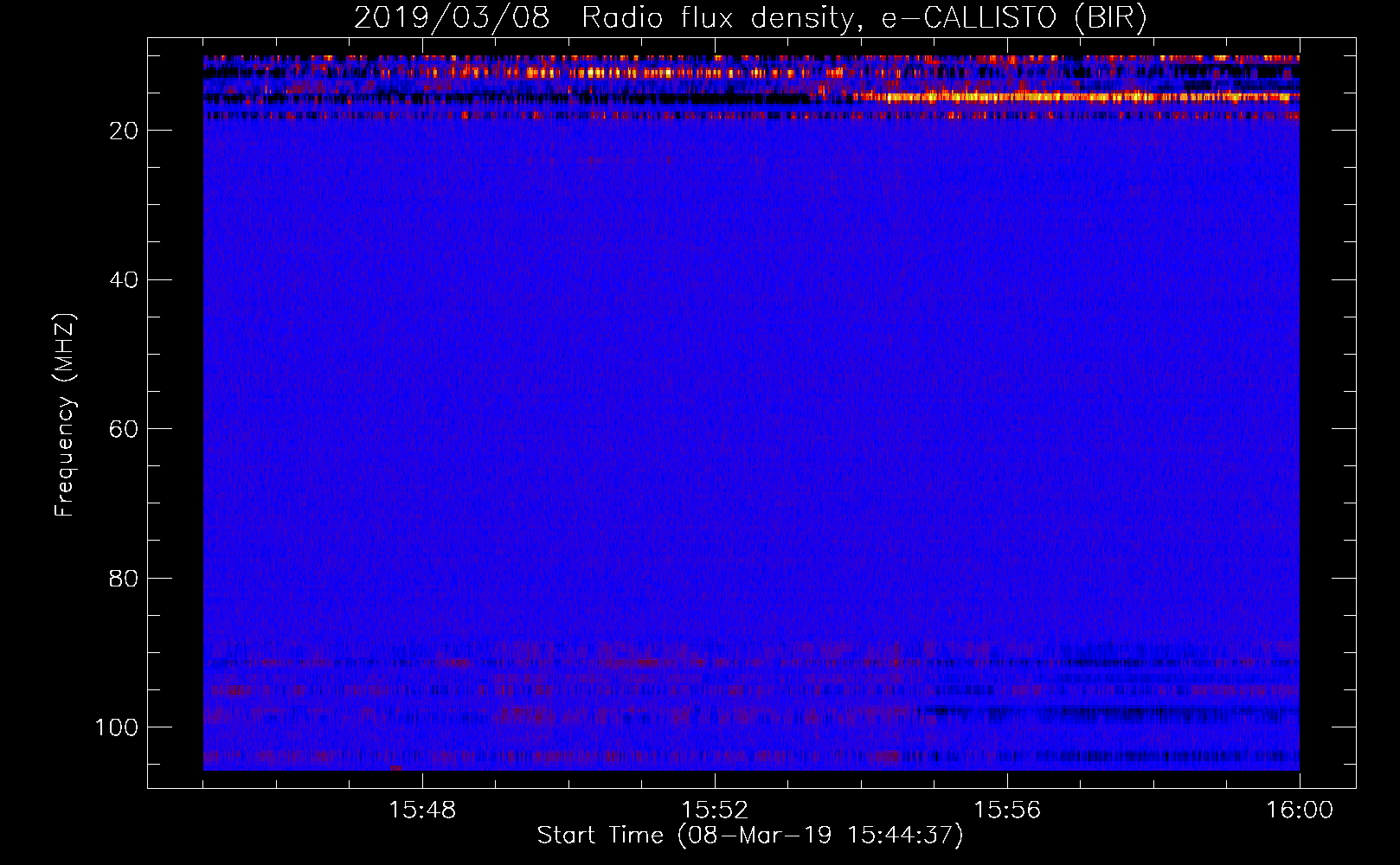Image resolution: width=1400 pixels, height=865 pixels.
Task: Click the '15:48' time tick label
Action: (x=422, y=811)
